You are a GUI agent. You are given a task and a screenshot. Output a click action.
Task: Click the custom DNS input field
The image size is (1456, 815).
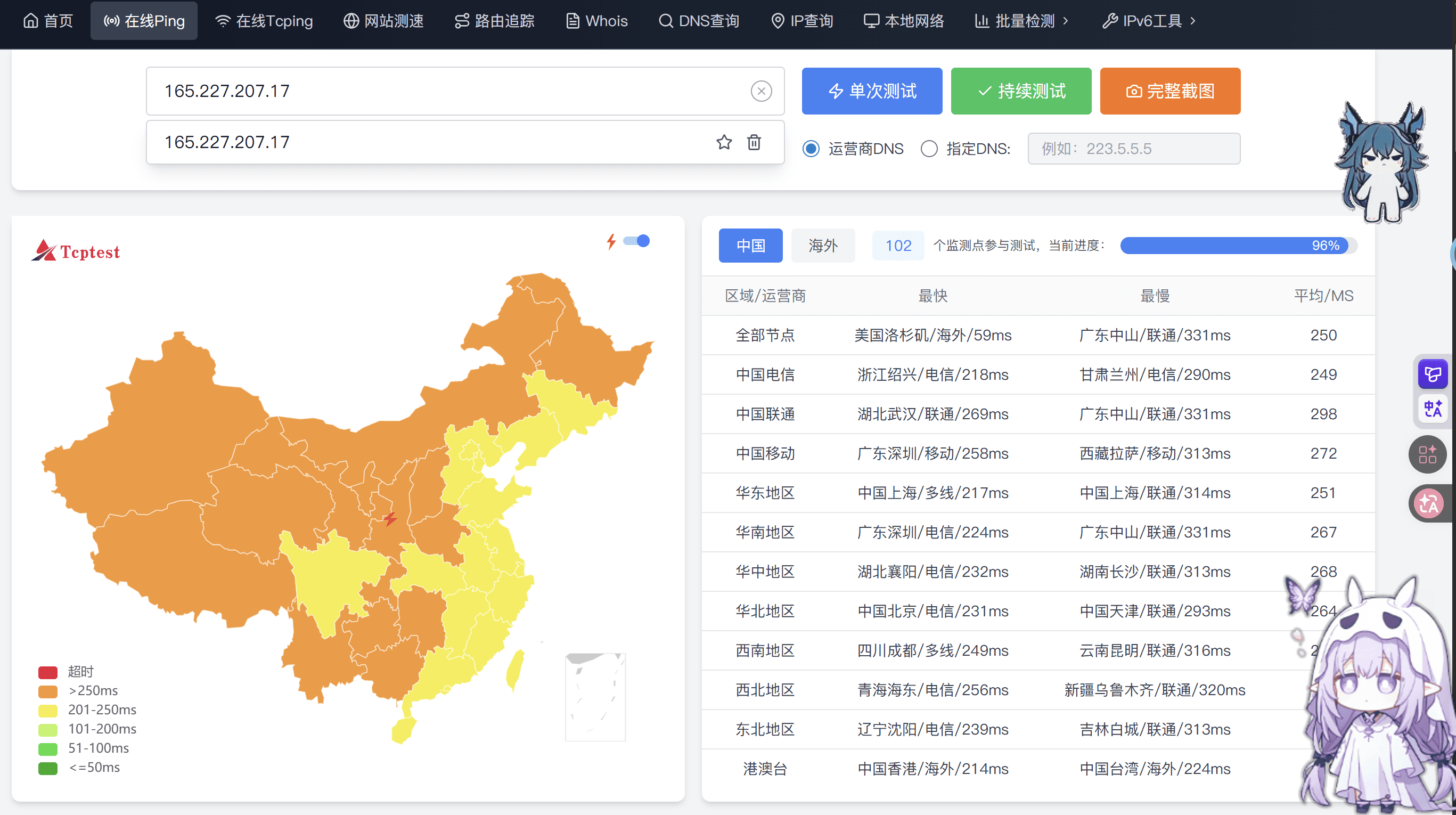click(1133, 149)
